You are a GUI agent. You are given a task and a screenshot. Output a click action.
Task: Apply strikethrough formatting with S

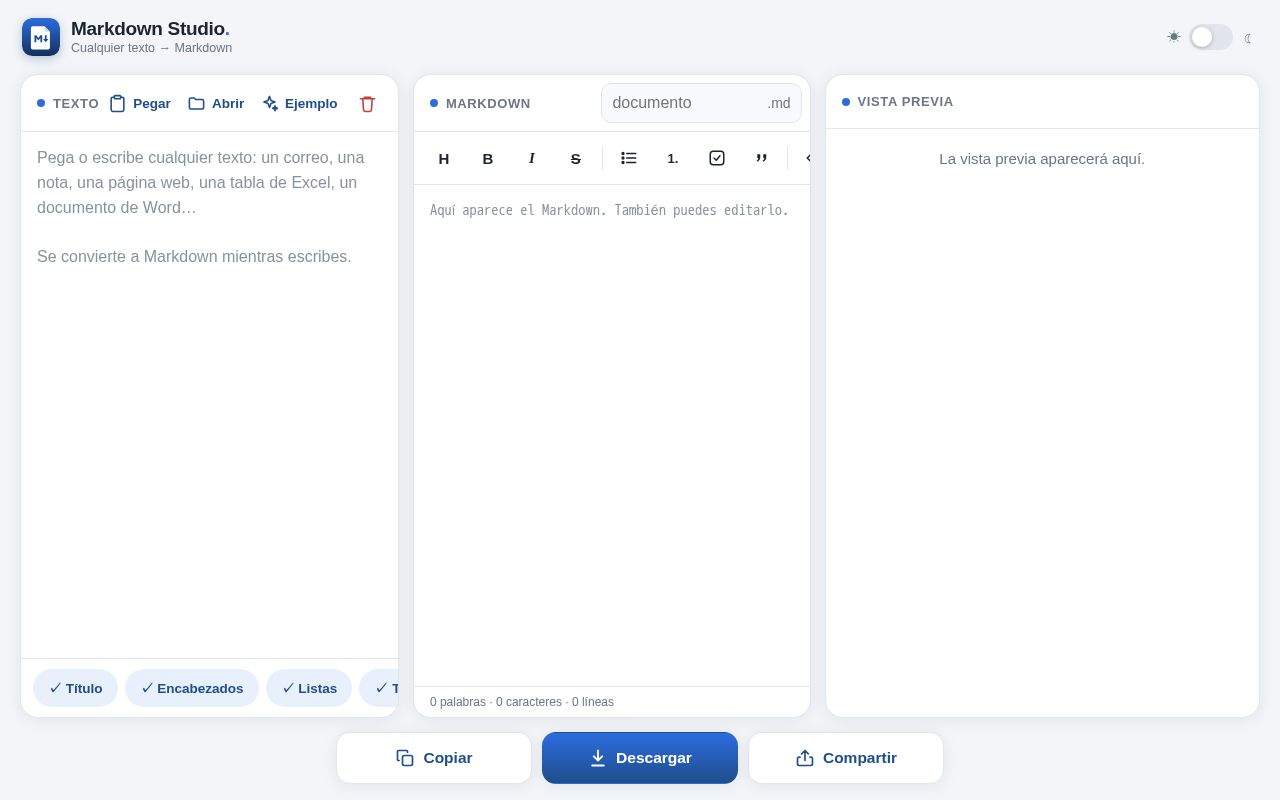[576, 158]
